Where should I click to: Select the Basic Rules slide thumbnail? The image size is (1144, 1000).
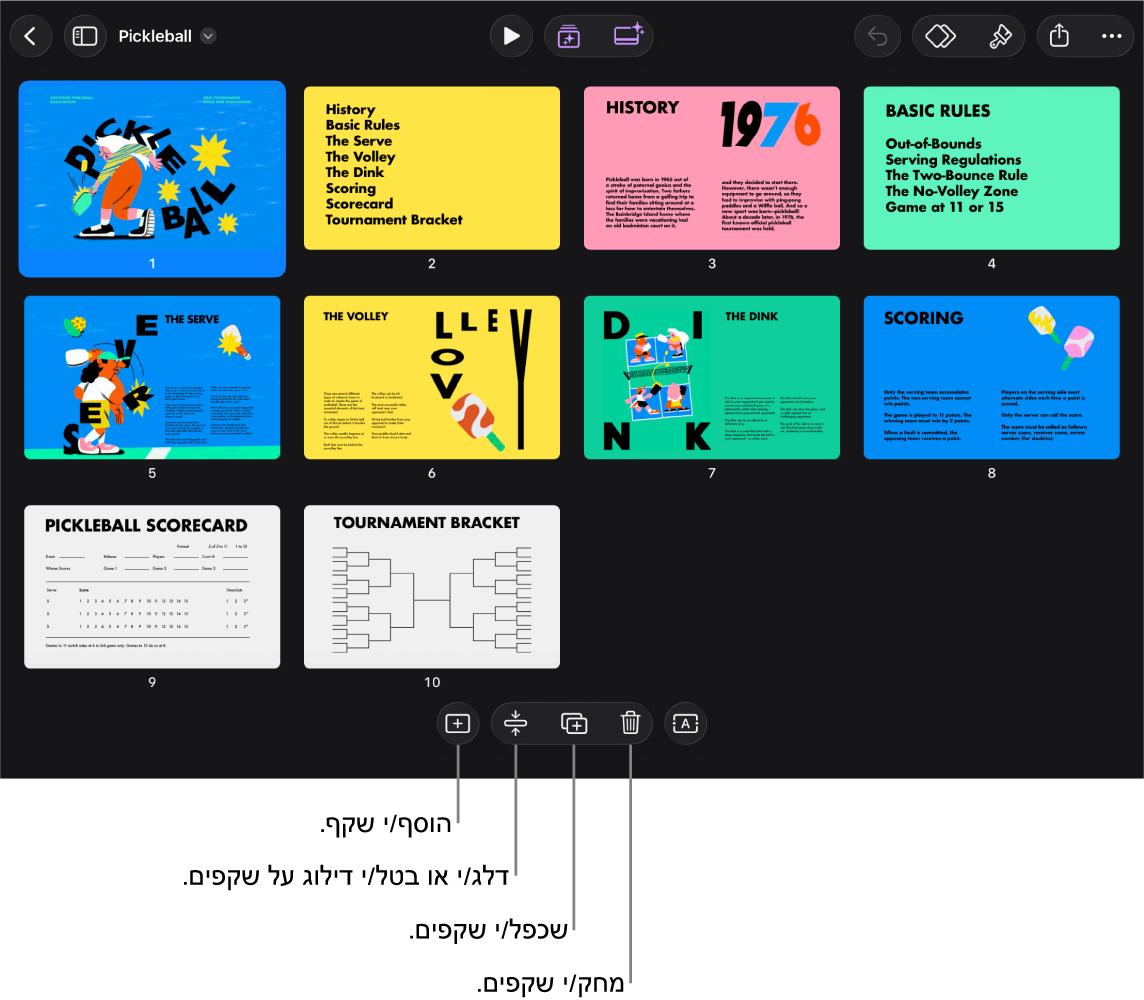click(x=992, y=168)
